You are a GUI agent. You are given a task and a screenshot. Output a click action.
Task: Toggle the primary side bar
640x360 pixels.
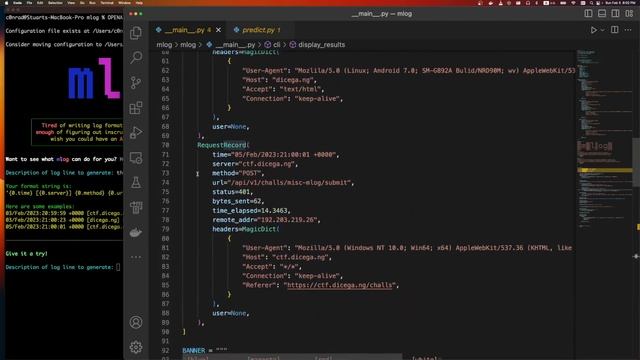(588, 13)
